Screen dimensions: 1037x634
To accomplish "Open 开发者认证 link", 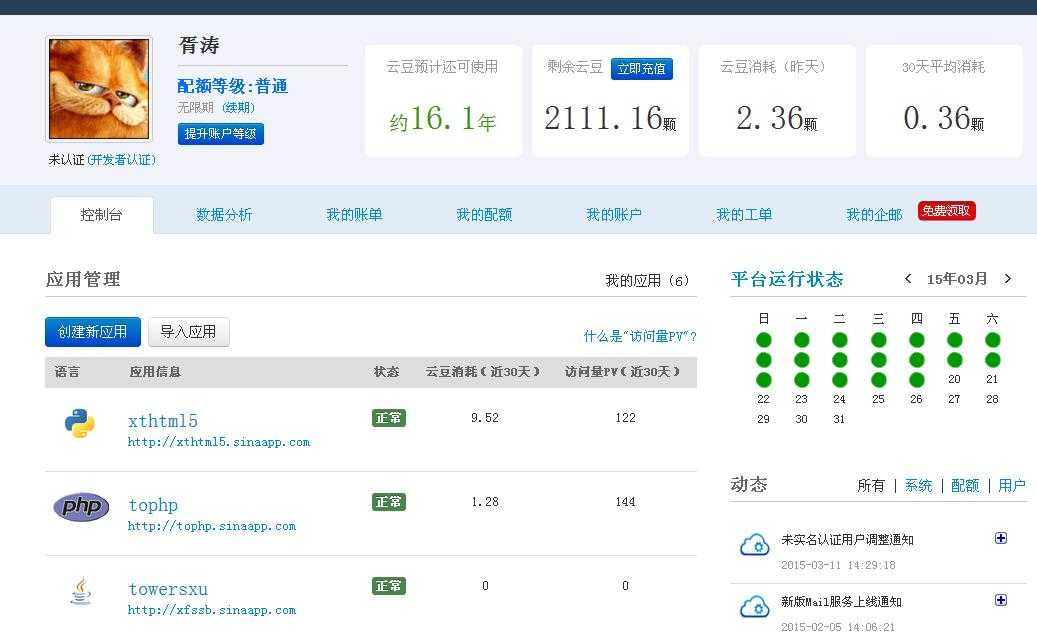I will click(122, 160).
